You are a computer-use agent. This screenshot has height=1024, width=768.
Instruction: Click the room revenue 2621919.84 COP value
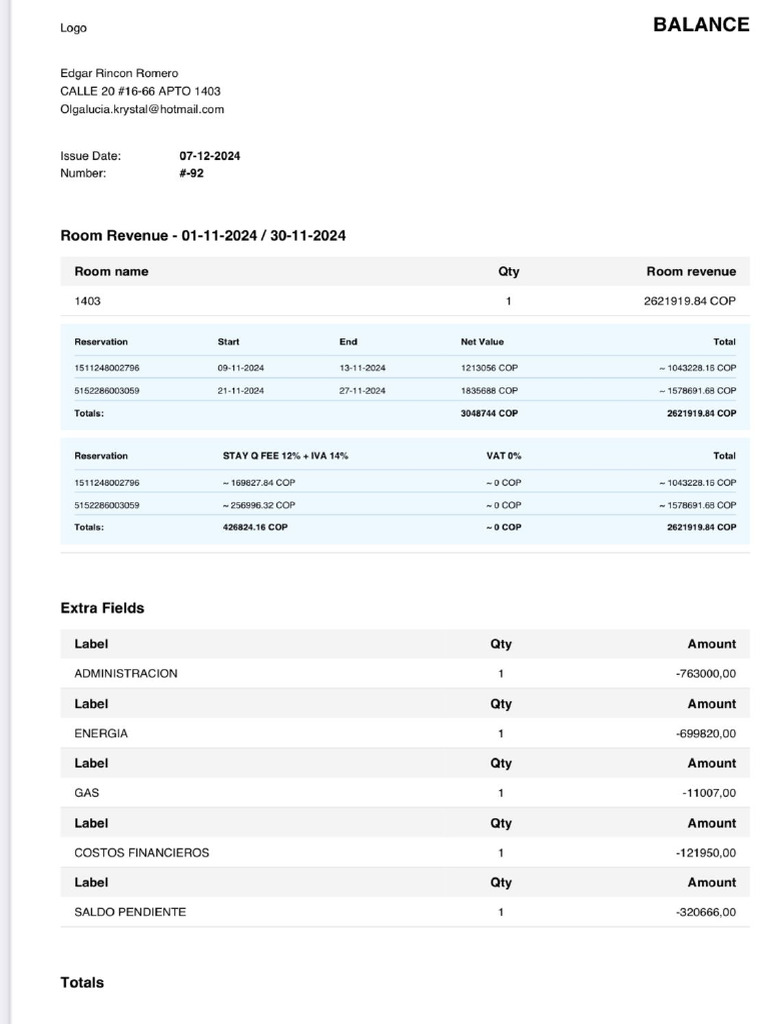(x=690, y=301)
